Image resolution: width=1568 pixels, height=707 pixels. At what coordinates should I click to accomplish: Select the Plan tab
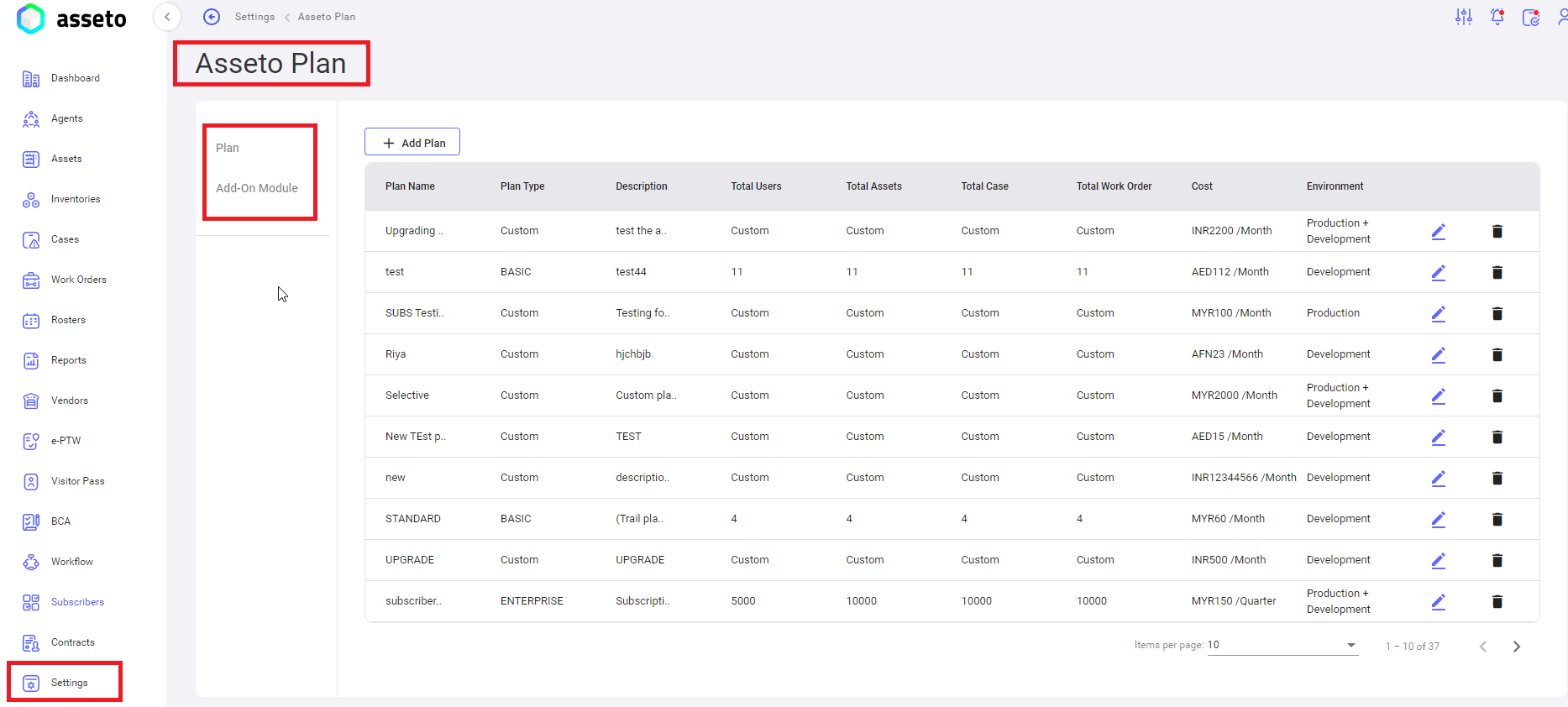tap(228, 148)
